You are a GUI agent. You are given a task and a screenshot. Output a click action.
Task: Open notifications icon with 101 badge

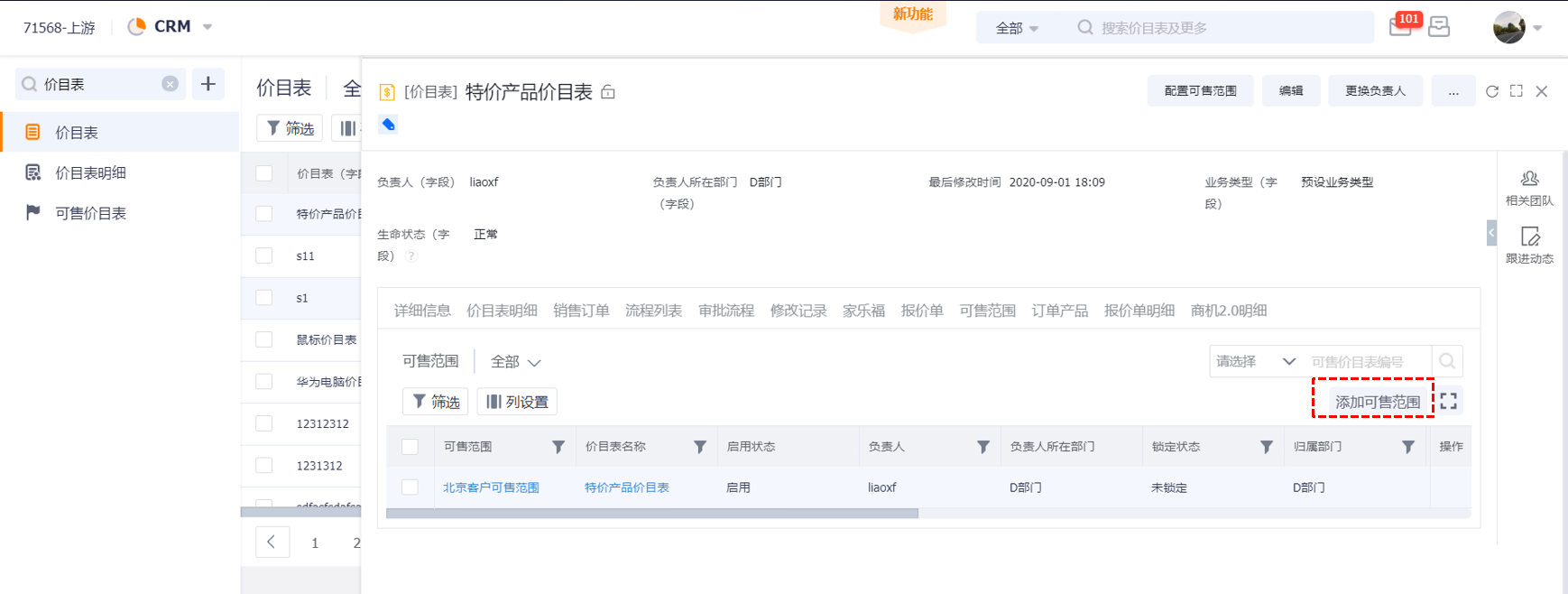(1401, 27)
